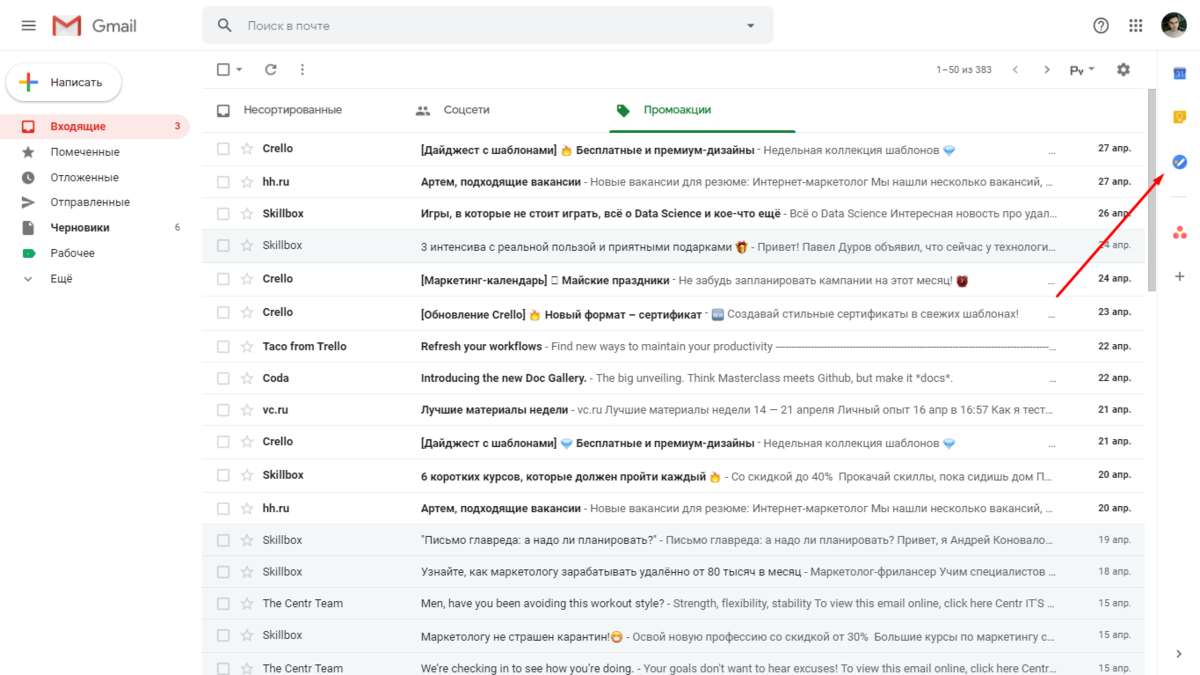Viewport: 1200px width, 675px height.
Task: Open input language Ру dropdown
Action: point(1082,70)
